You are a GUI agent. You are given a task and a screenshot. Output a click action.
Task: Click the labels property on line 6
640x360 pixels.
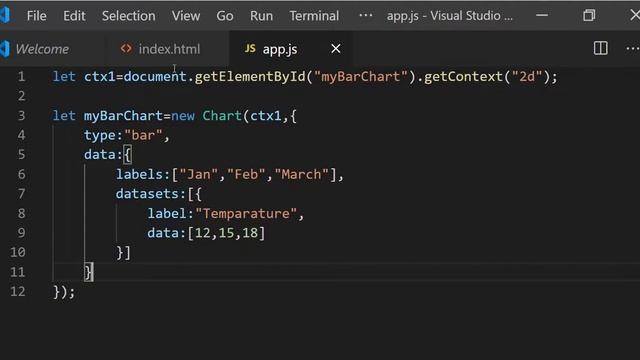coord(139,174)
